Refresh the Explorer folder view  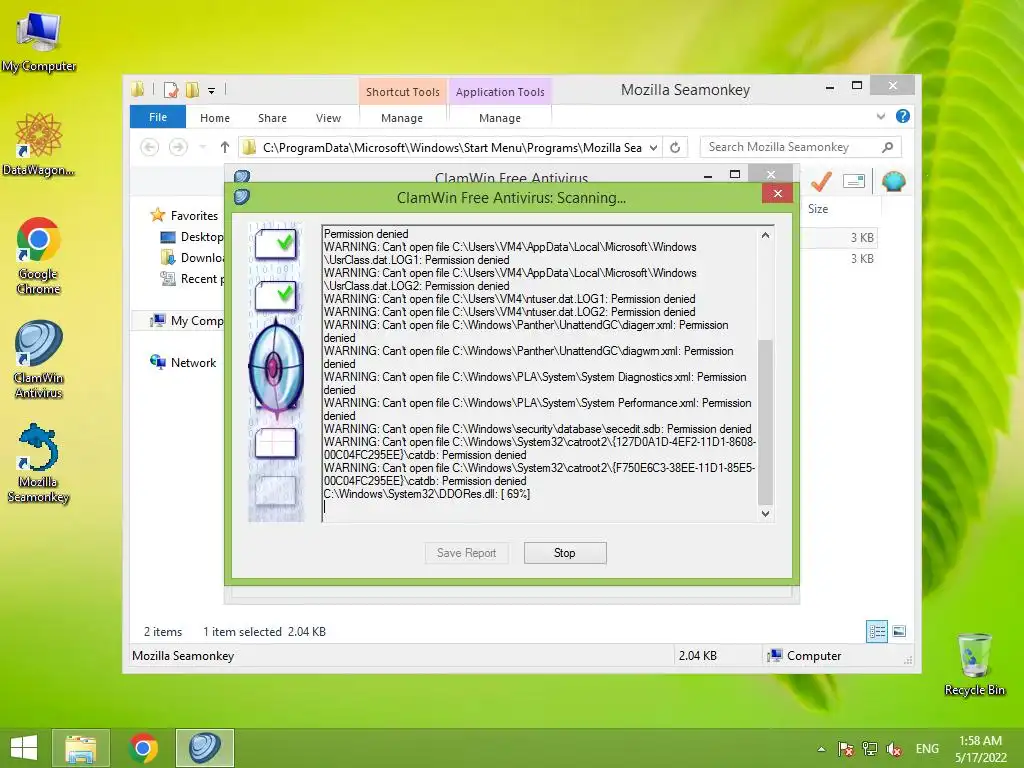tap(675, 148)
